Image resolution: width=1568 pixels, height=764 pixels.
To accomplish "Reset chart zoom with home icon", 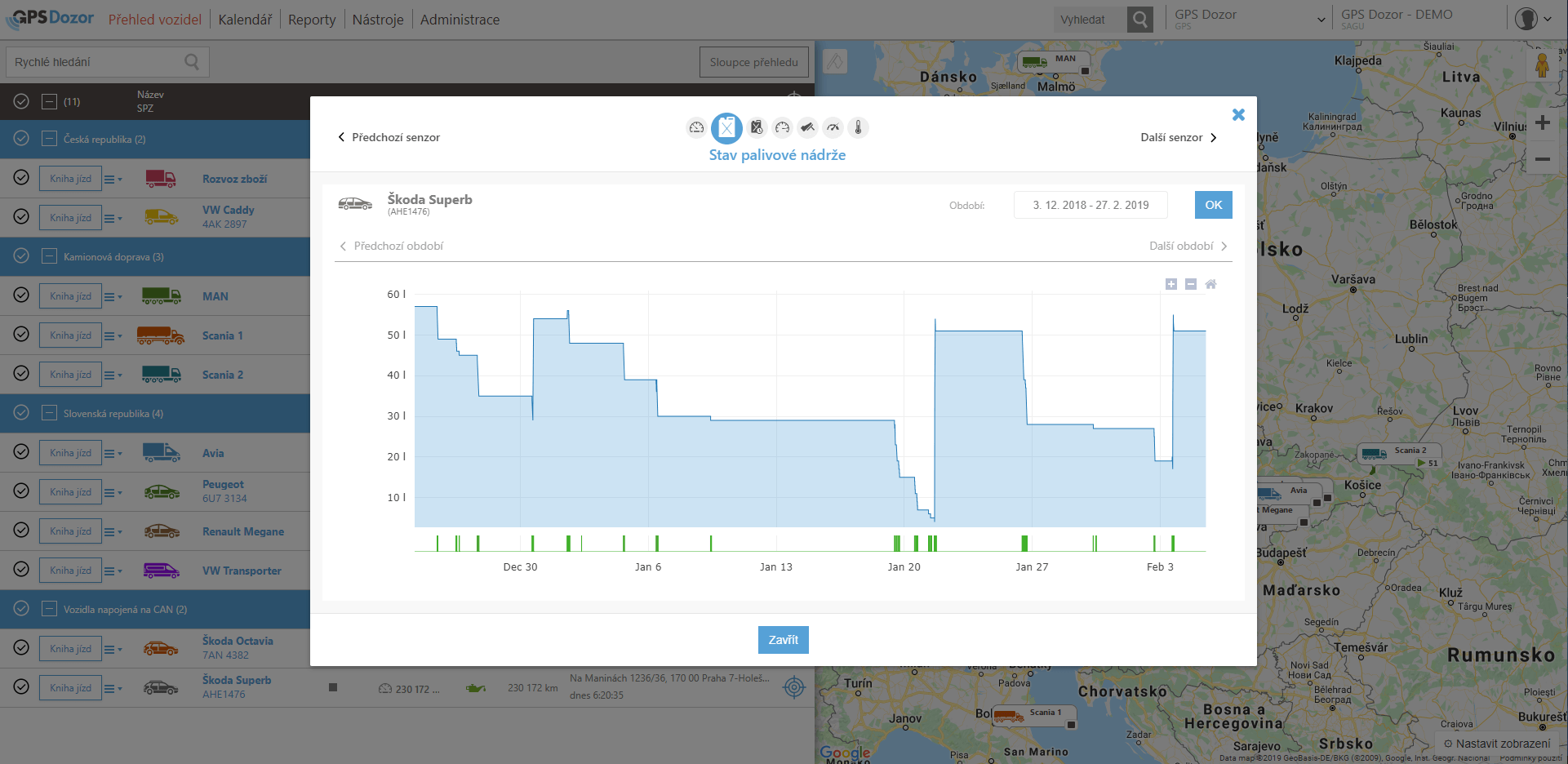I will coord(1210,284).
